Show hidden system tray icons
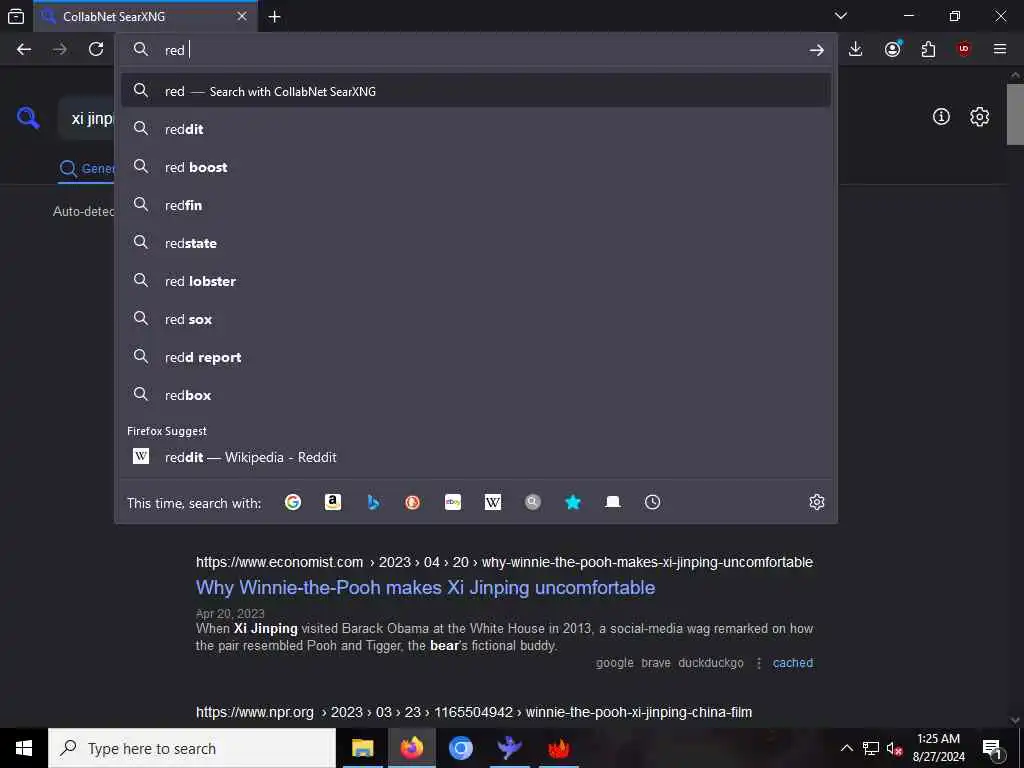The width and height of the screenshot is (1024, 768). tap(846, 748)
